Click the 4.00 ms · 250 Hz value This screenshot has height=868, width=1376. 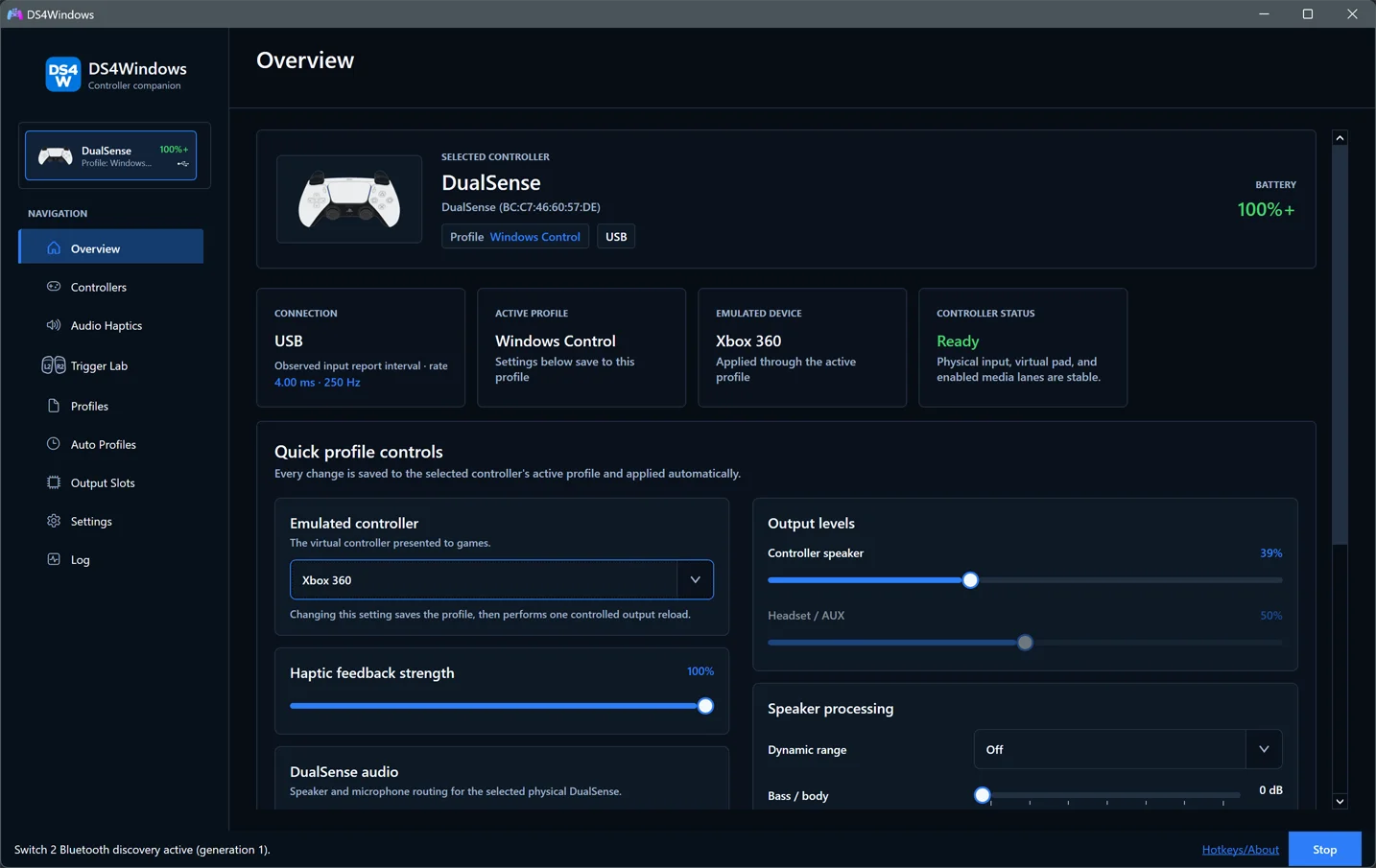pyautogui.click(x=318, y=382)
